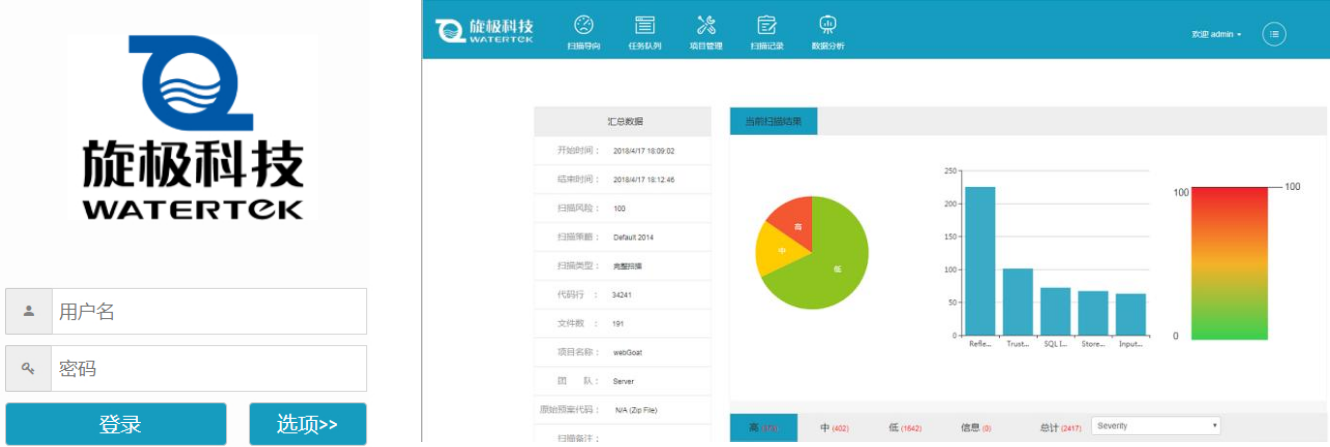Click the scan policy value Default 2014
This screenshot has width=1330, height=447.
point(633,238)
